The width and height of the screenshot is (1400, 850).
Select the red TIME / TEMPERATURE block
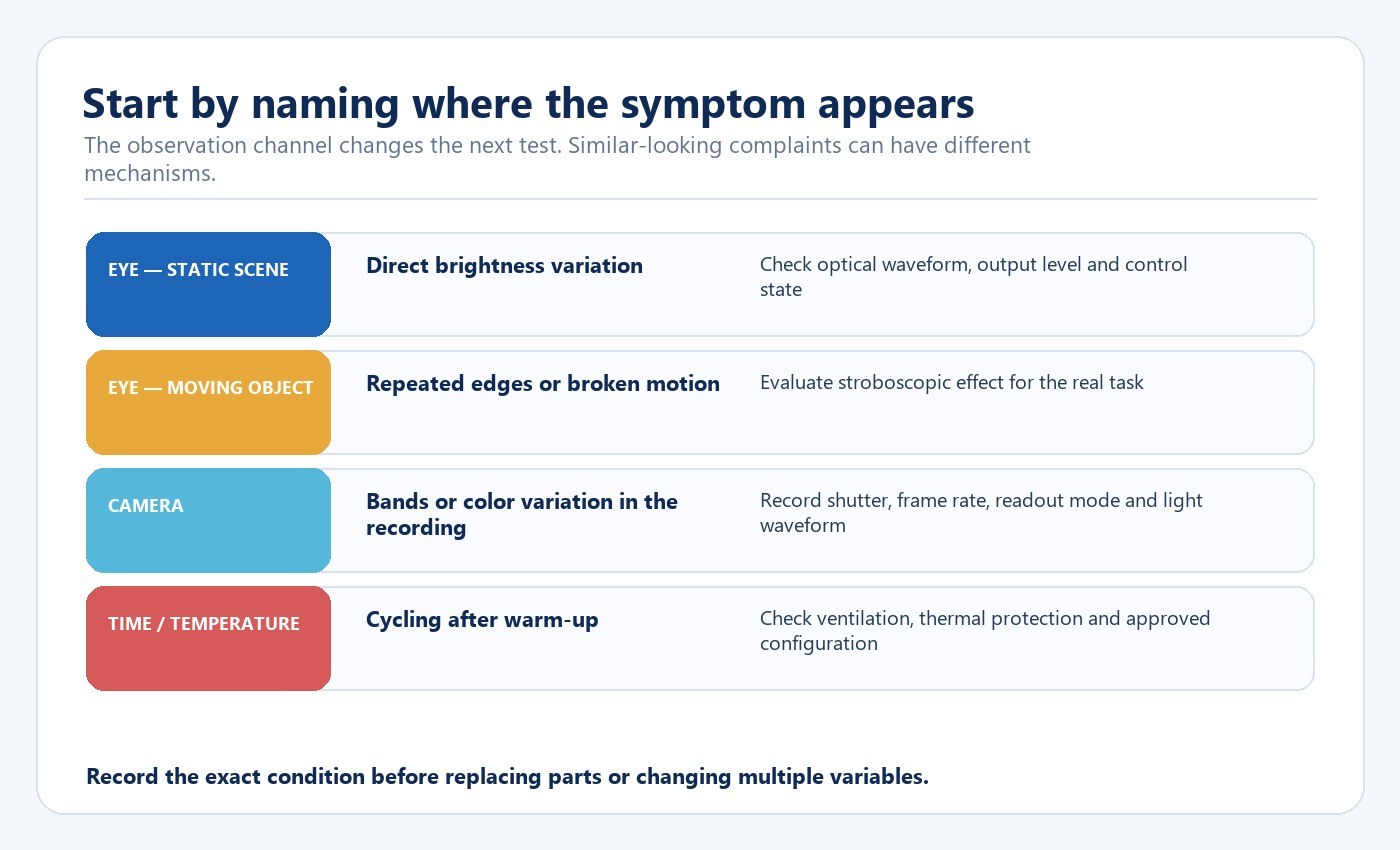pyautogui.click(x=208, y=638)
